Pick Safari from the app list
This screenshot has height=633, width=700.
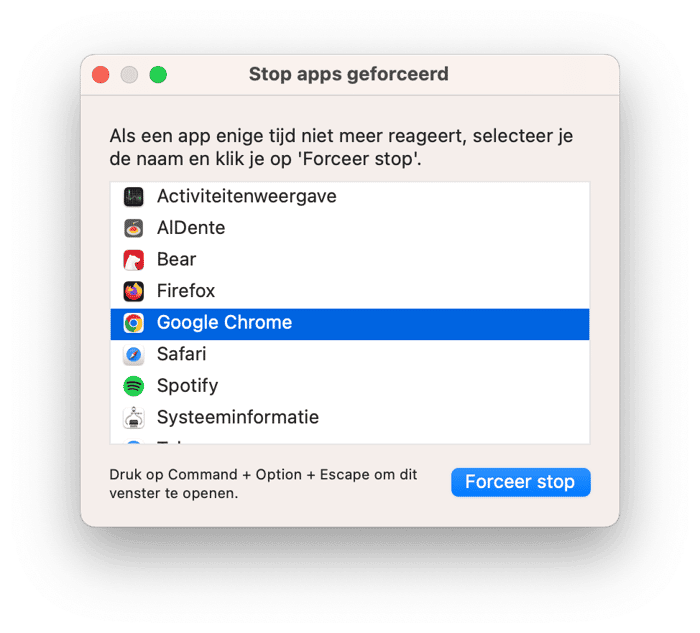[350, 355]
